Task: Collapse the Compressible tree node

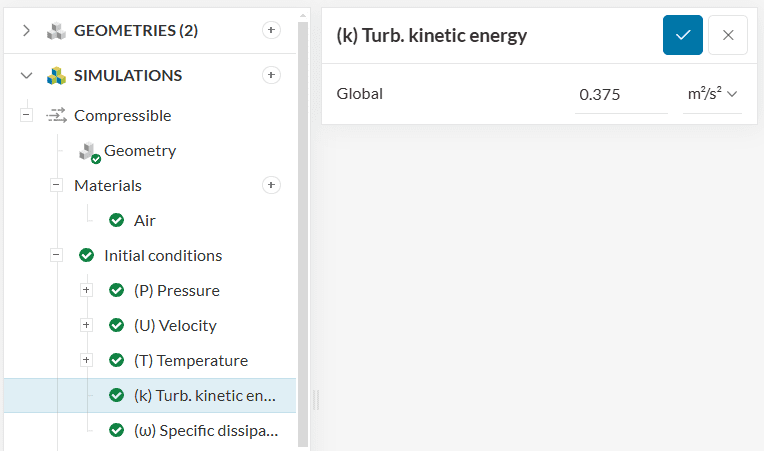Action: (x=26, y=115)
